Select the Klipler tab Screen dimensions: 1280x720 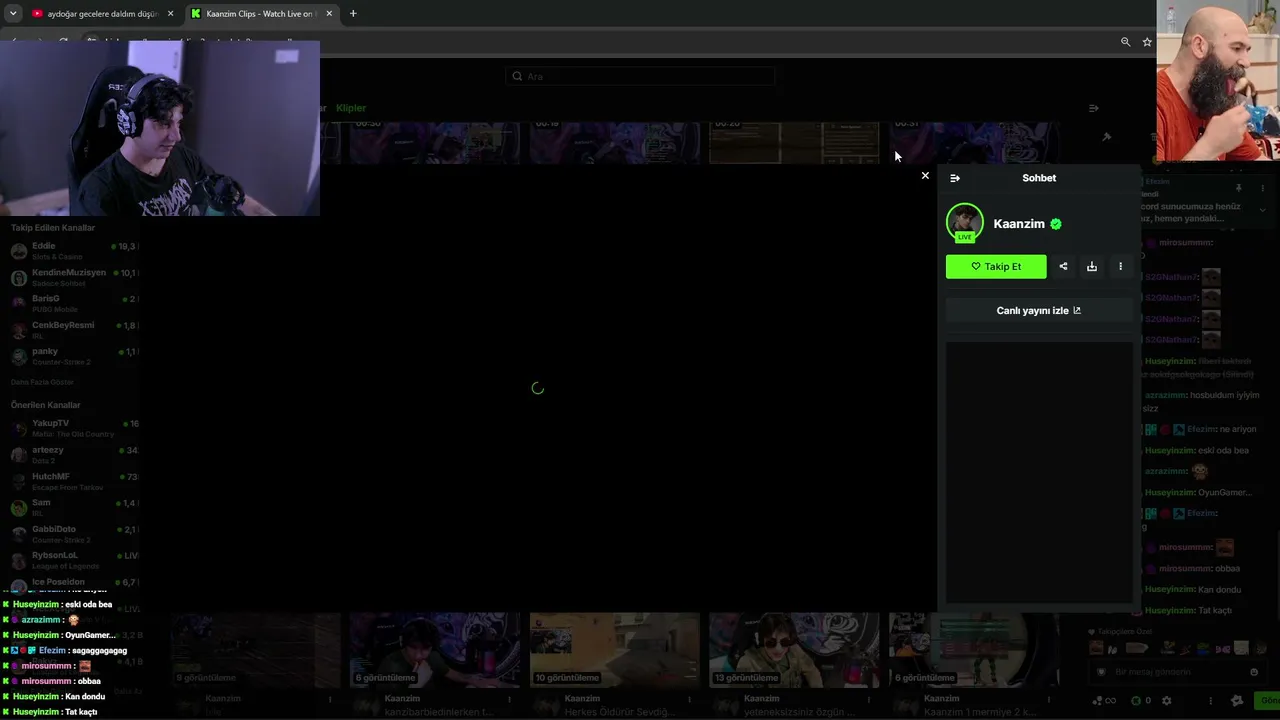(x=351, y=108)
